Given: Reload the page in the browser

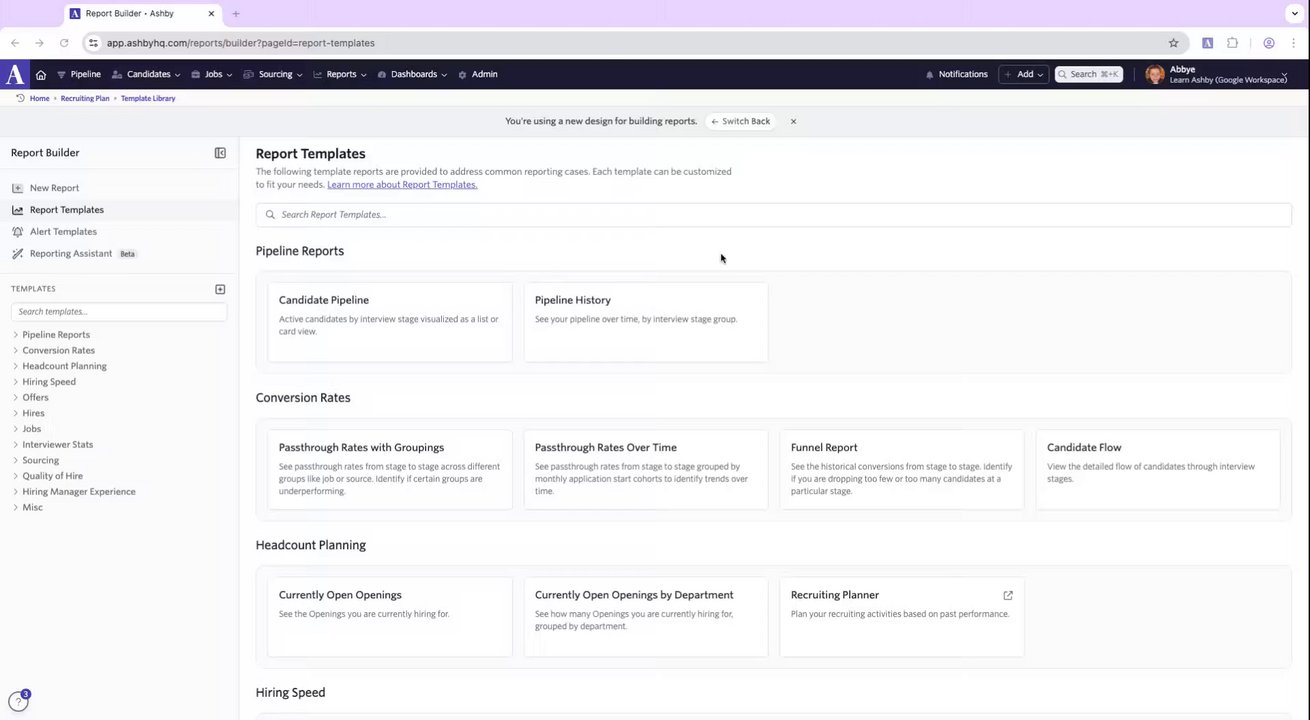Looking at the screenshot, I should coord(64,43).
